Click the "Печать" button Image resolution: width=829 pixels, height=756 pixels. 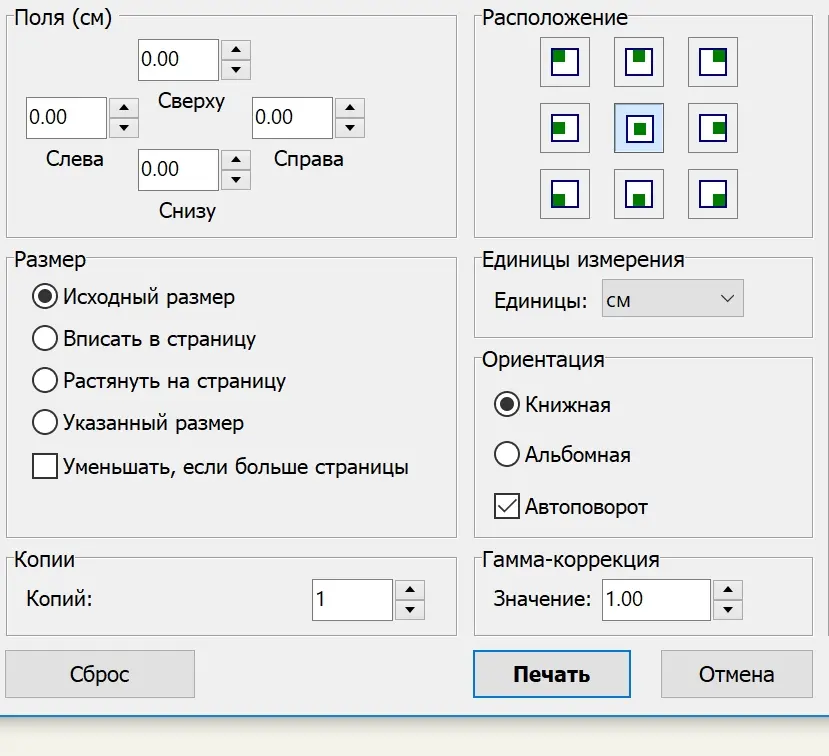coord(551,674)
